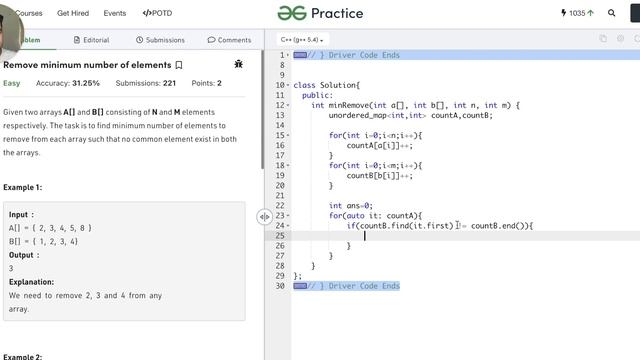The image size is (640, 360).
Task: Click the copy code icon in editor toolbar
Action: [603, 39]
